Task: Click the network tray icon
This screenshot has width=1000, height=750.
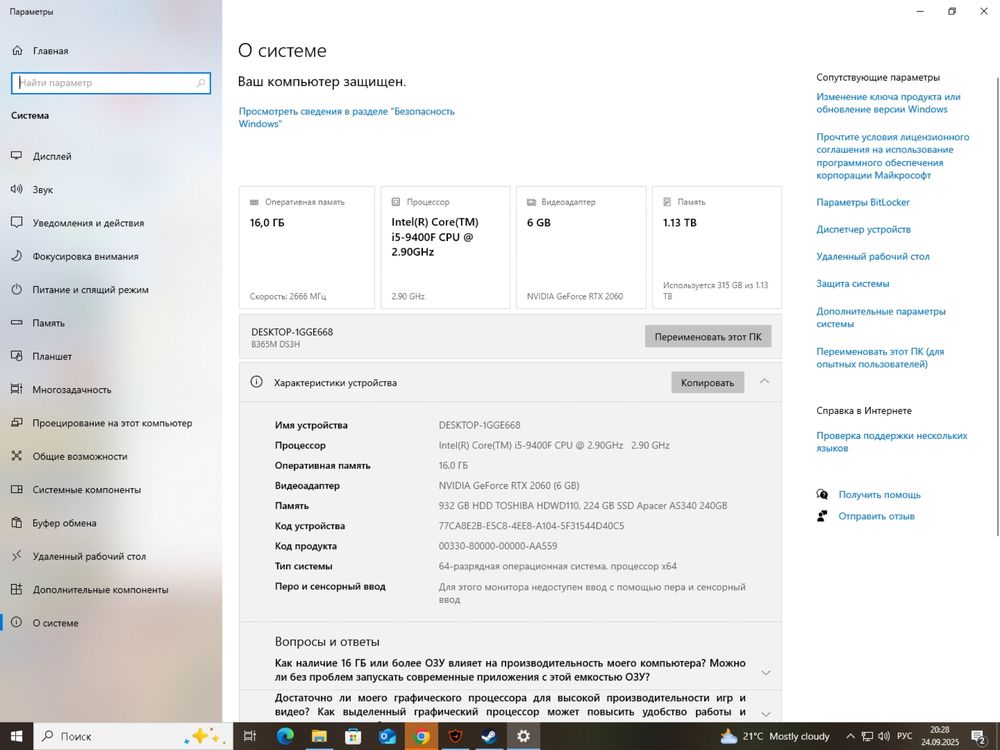Action: (x=867, y=737)
